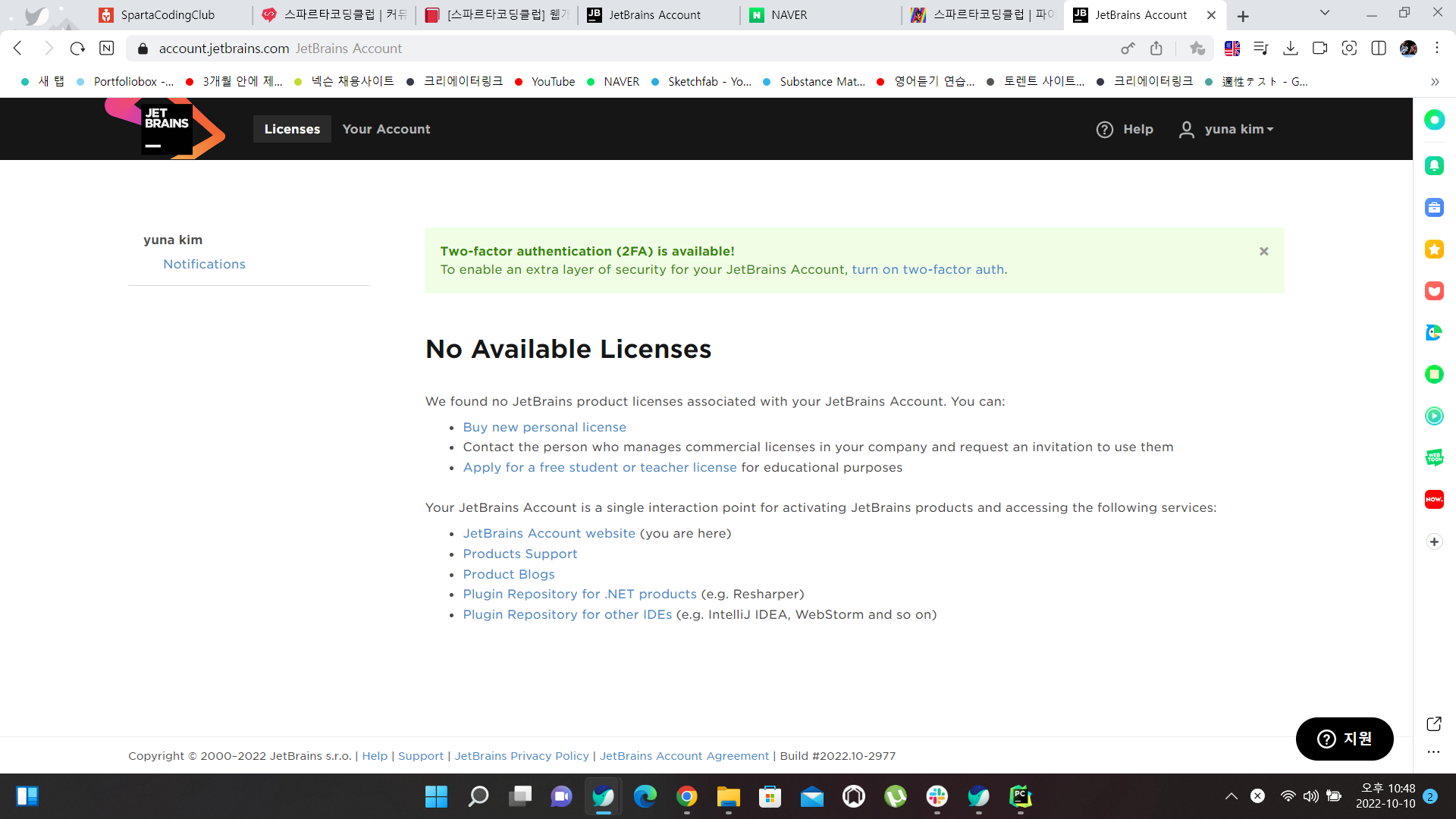Open JetBrains Account Agreement footer link
Viewport: 1456px width, 819px height.
pos(685,756)
